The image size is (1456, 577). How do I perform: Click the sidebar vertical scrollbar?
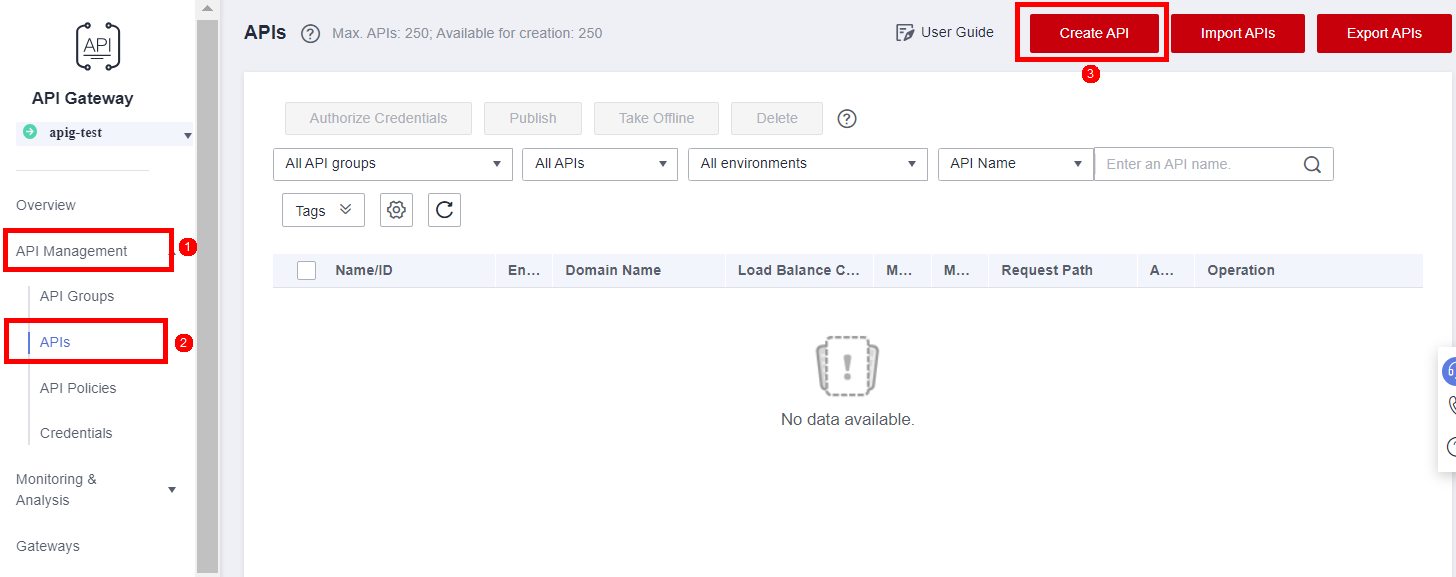[207, 290]
